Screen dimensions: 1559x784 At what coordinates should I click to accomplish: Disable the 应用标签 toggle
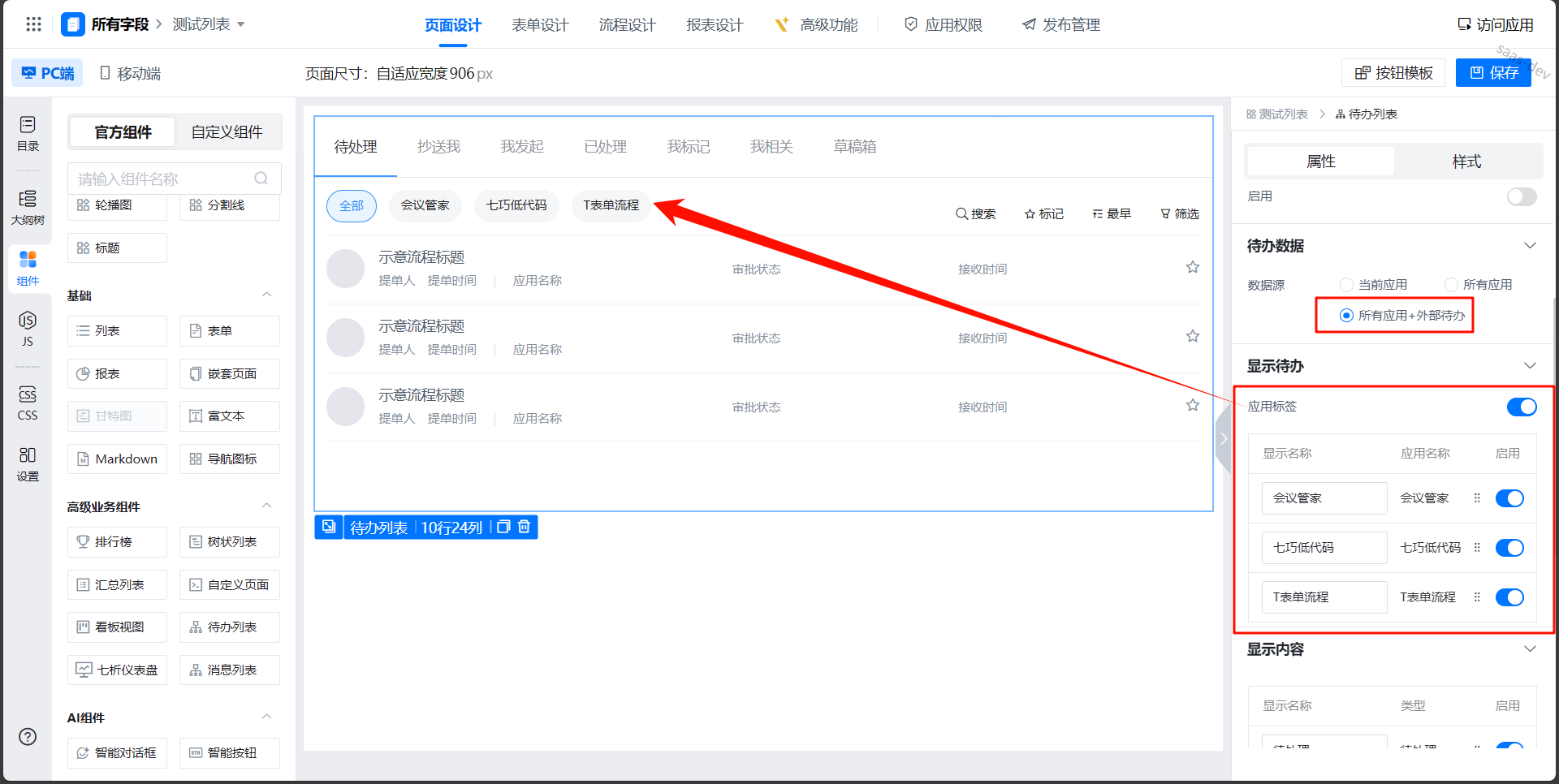(x=1521, y=407)
